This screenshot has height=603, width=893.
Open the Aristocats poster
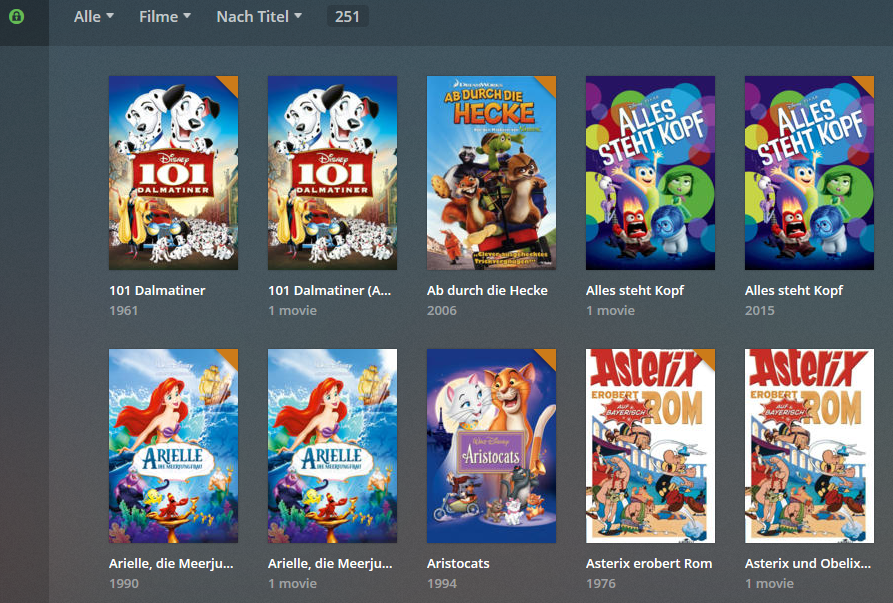[491, 446]
